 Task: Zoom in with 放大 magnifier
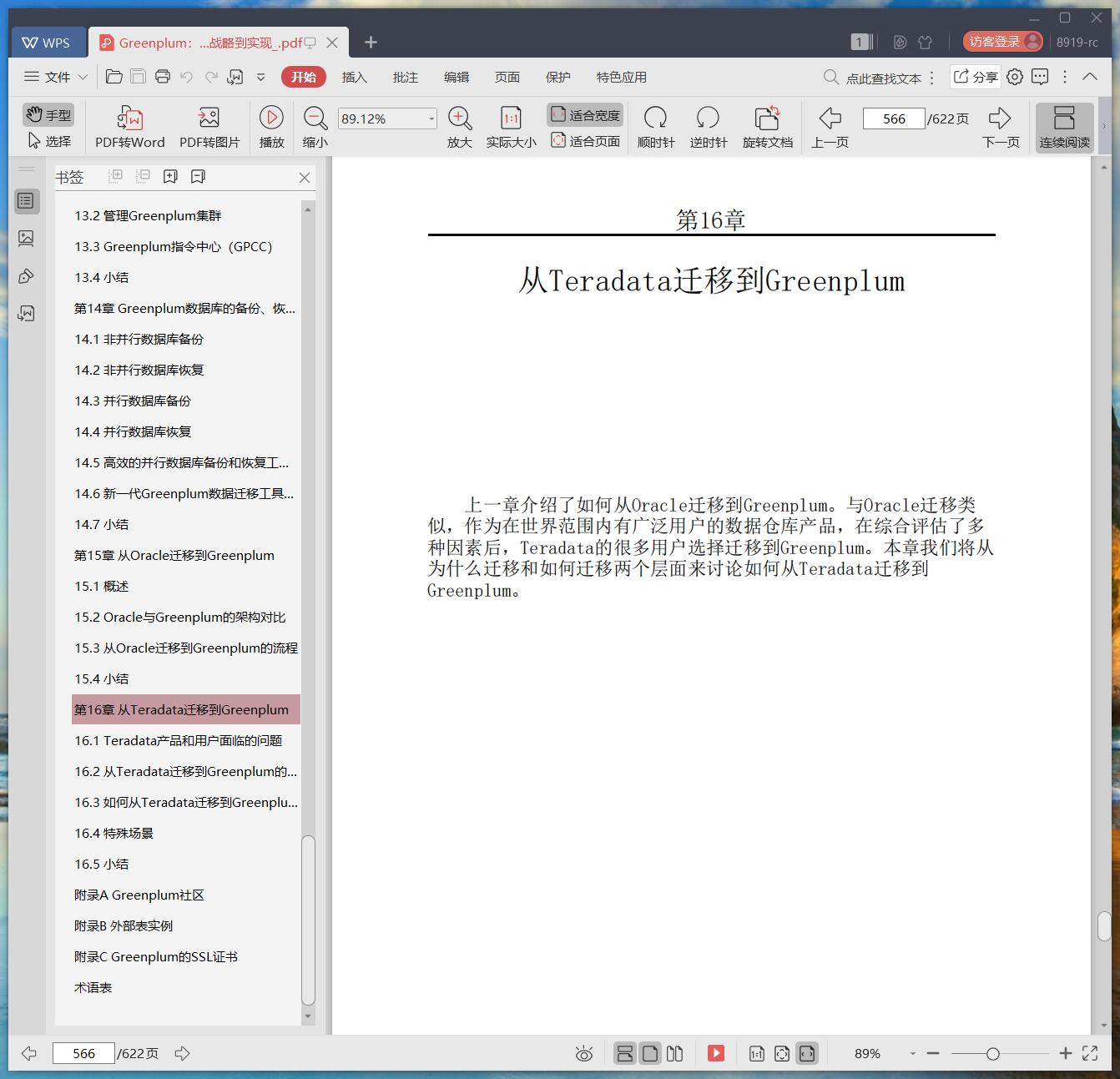460,127
